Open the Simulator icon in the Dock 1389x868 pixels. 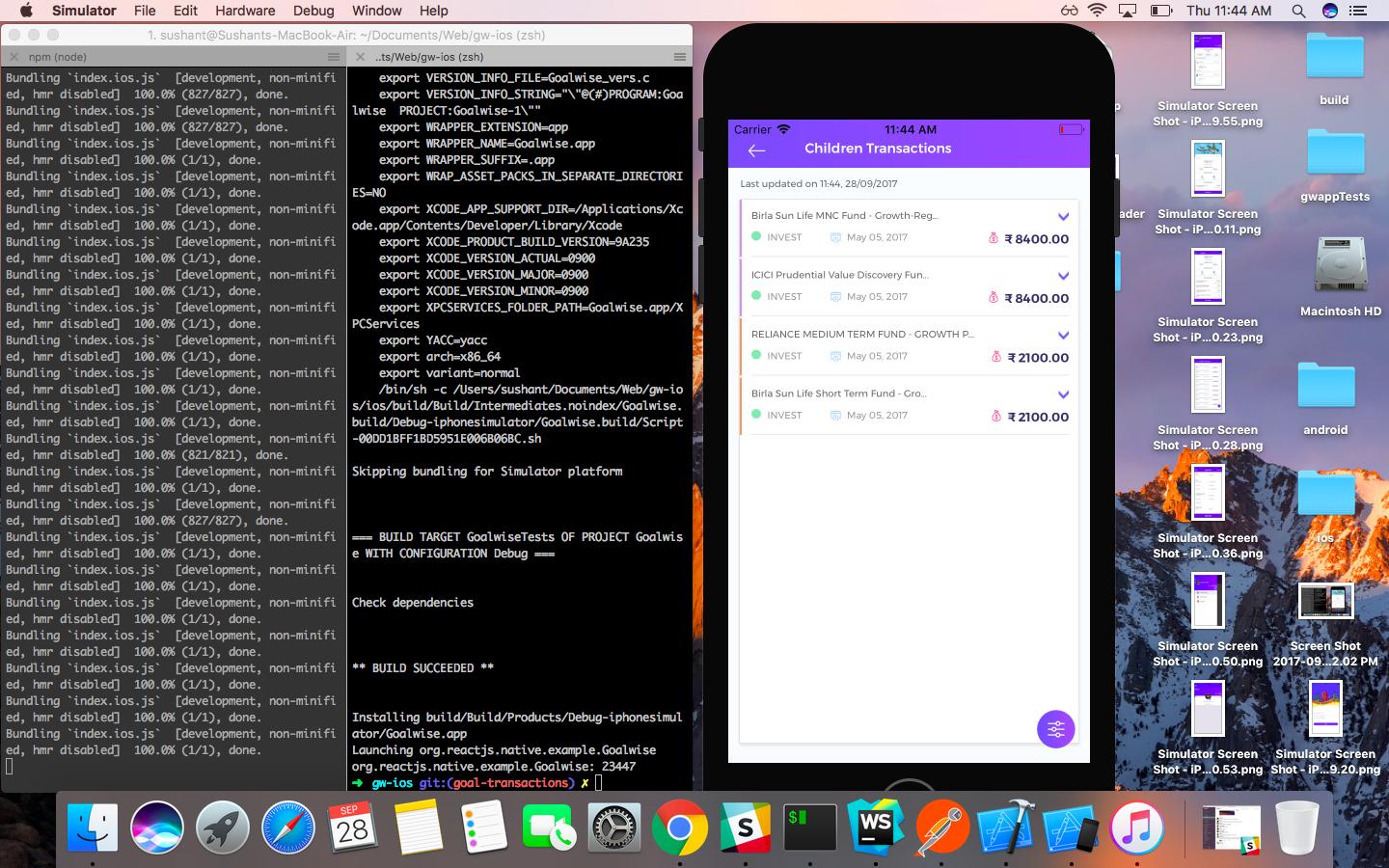(x=1071, y=827)
